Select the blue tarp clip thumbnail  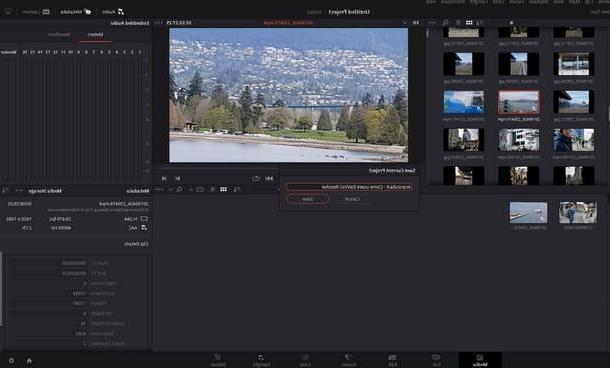click(464, 102)
